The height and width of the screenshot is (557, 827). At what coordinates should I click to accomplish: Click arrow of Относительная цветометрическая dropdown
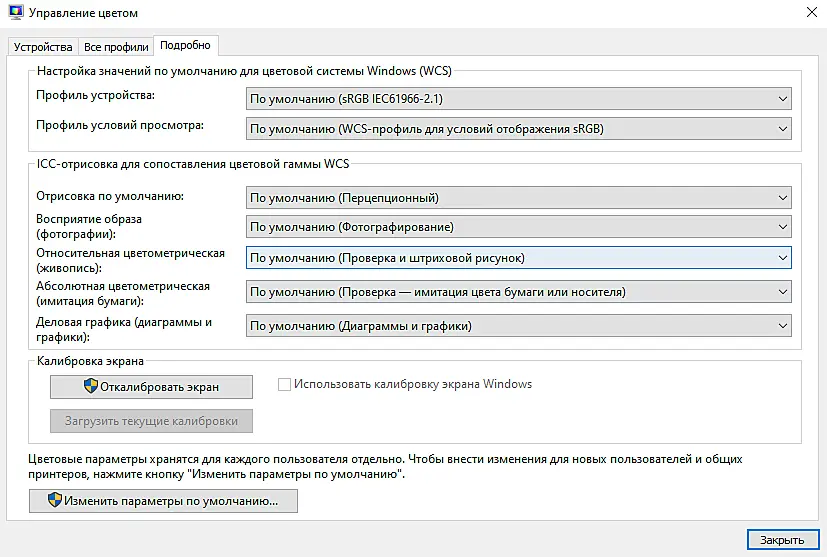click(x=783, y=258)
